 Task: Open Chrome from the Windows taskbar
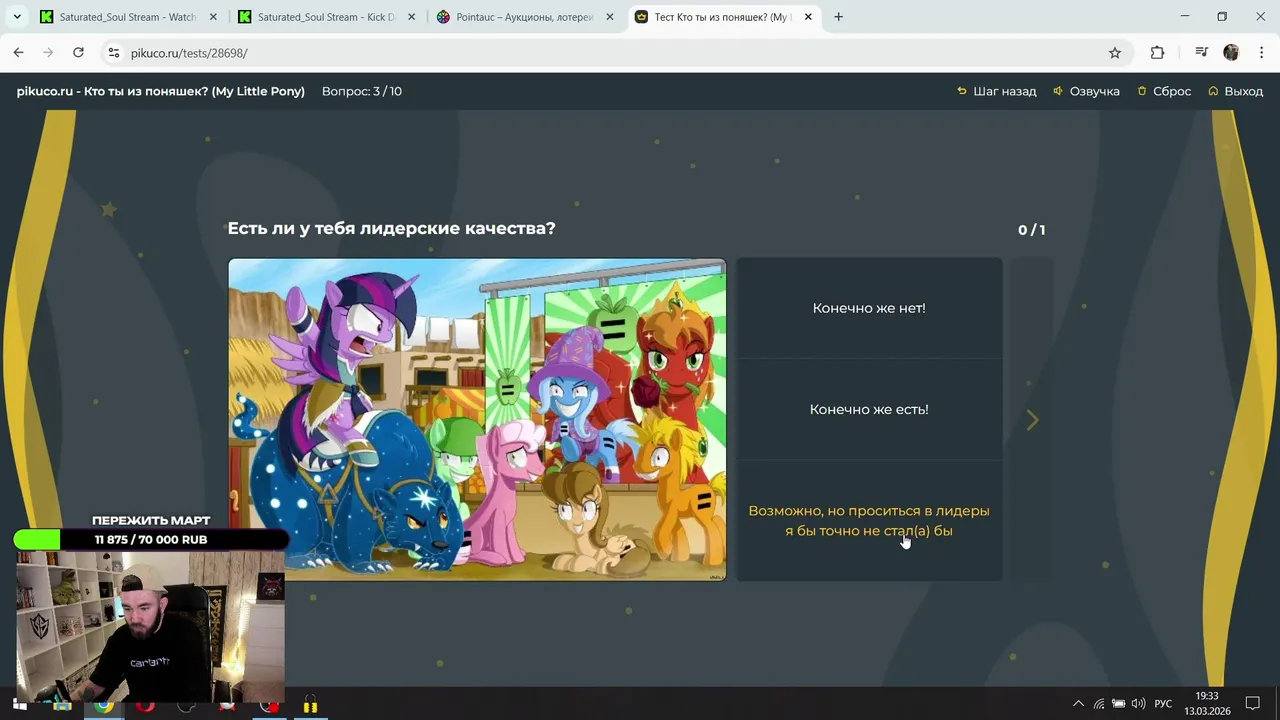click(104, 705)
